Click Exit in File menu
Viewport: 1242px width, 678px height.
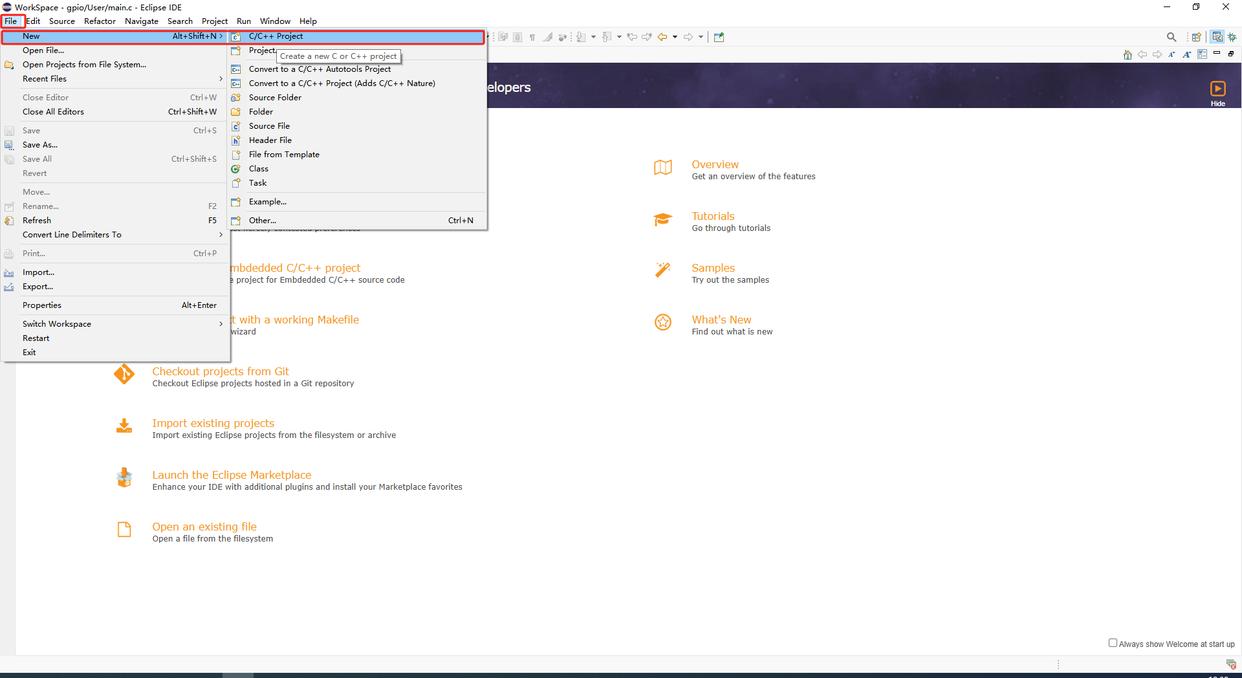116,352
